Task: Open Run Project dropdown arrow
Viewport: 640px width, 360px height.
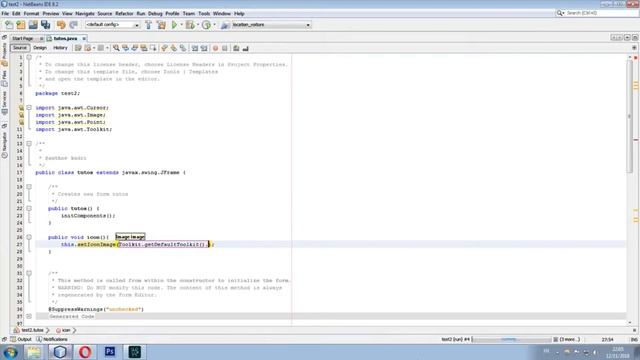Action: [181, 25]
